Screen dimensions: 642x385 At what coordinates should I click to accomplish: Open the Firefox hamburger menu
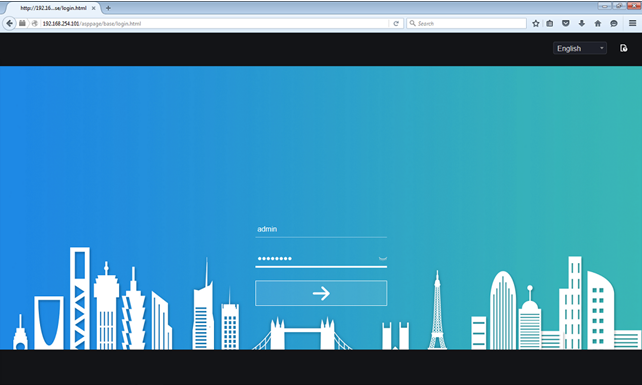pos(633,23)
